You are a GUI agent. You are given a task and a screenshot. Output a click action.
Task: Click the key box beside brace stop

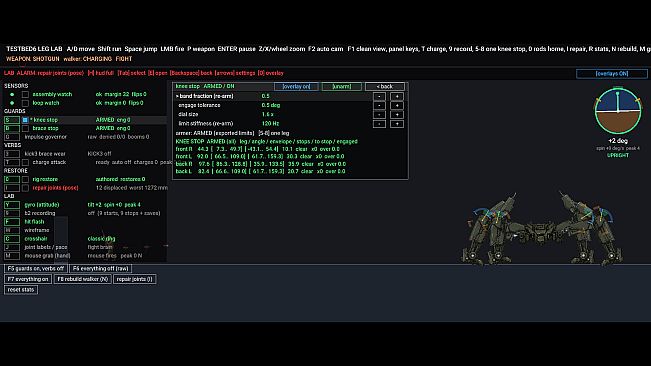pos(12,128)
